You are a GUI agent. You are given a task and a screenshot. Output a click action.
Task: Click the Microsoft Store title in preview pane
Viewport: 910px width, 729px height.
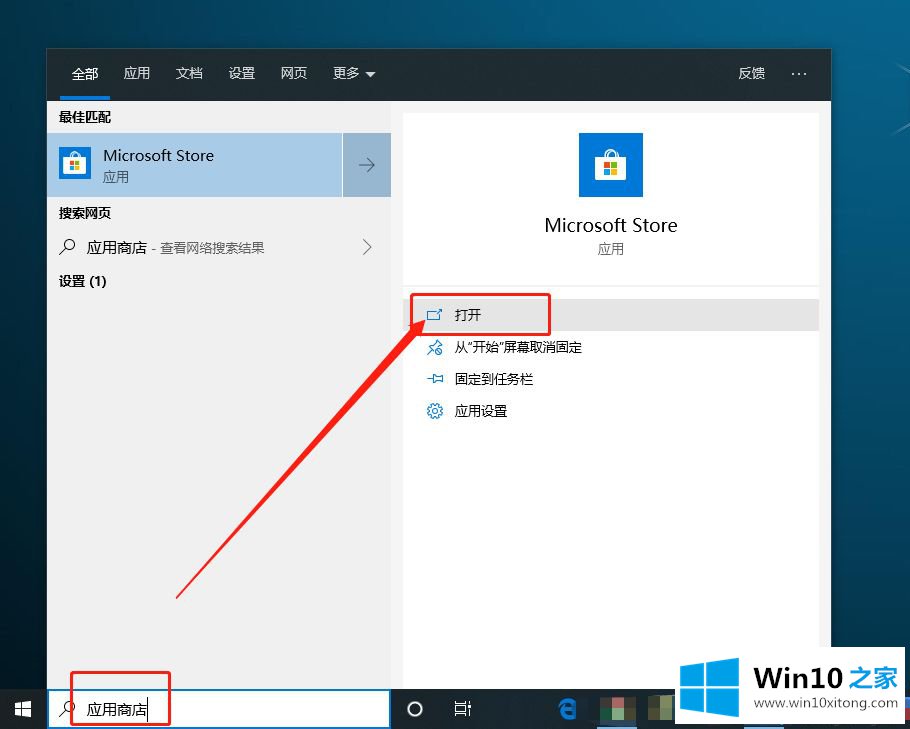tap(611, 225)
